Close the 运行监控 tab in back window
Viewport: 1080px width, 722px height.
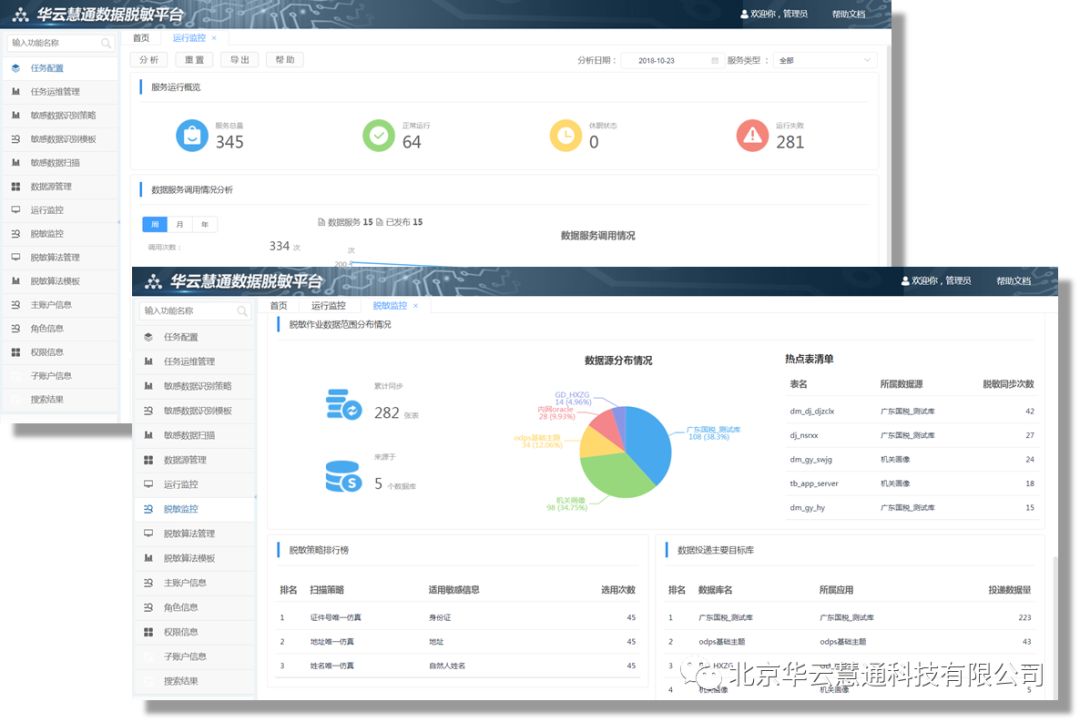click(x=214, y=38)
